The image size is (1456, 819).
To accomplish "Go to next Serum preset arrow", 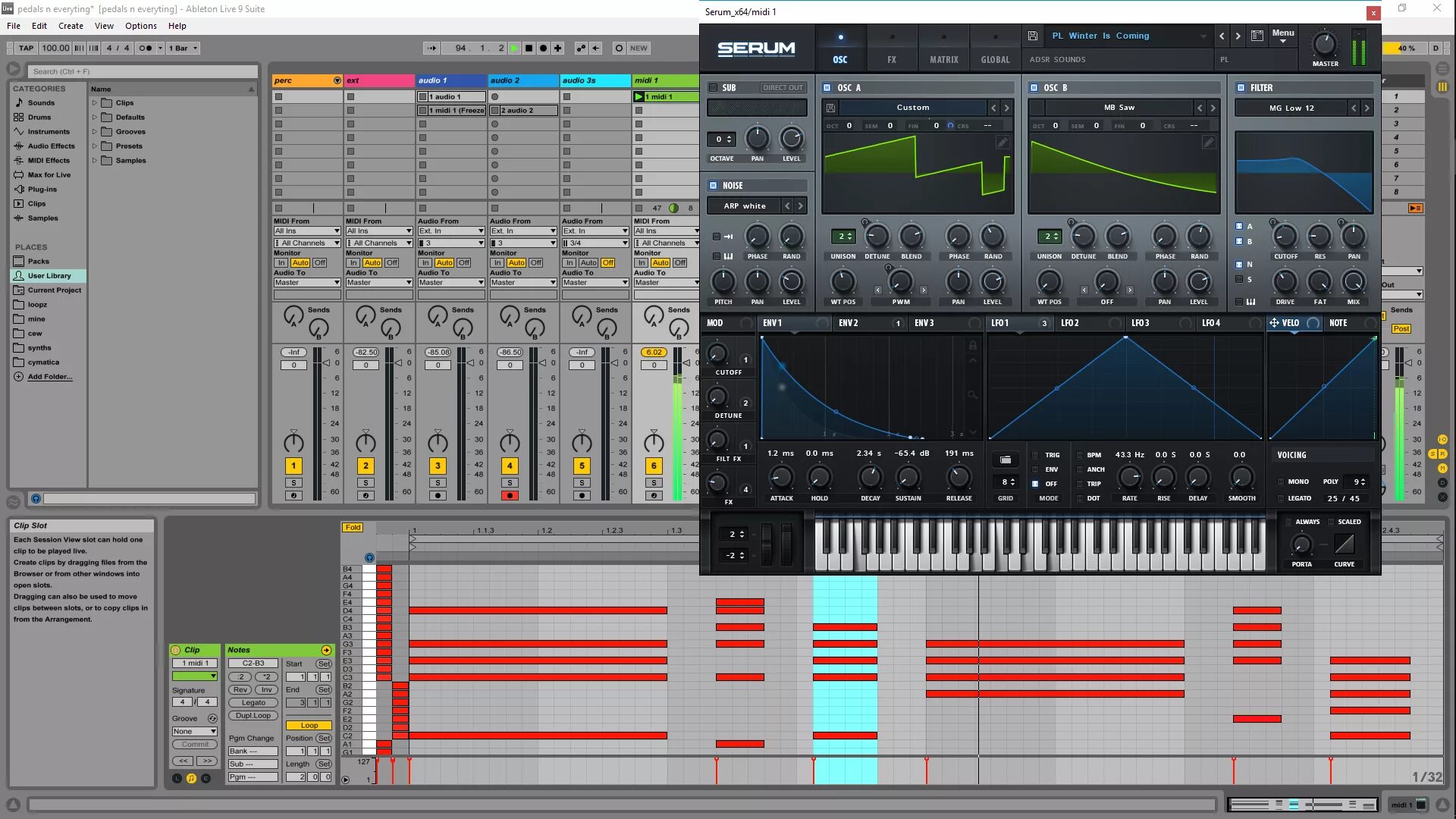I will point(1238,36).
